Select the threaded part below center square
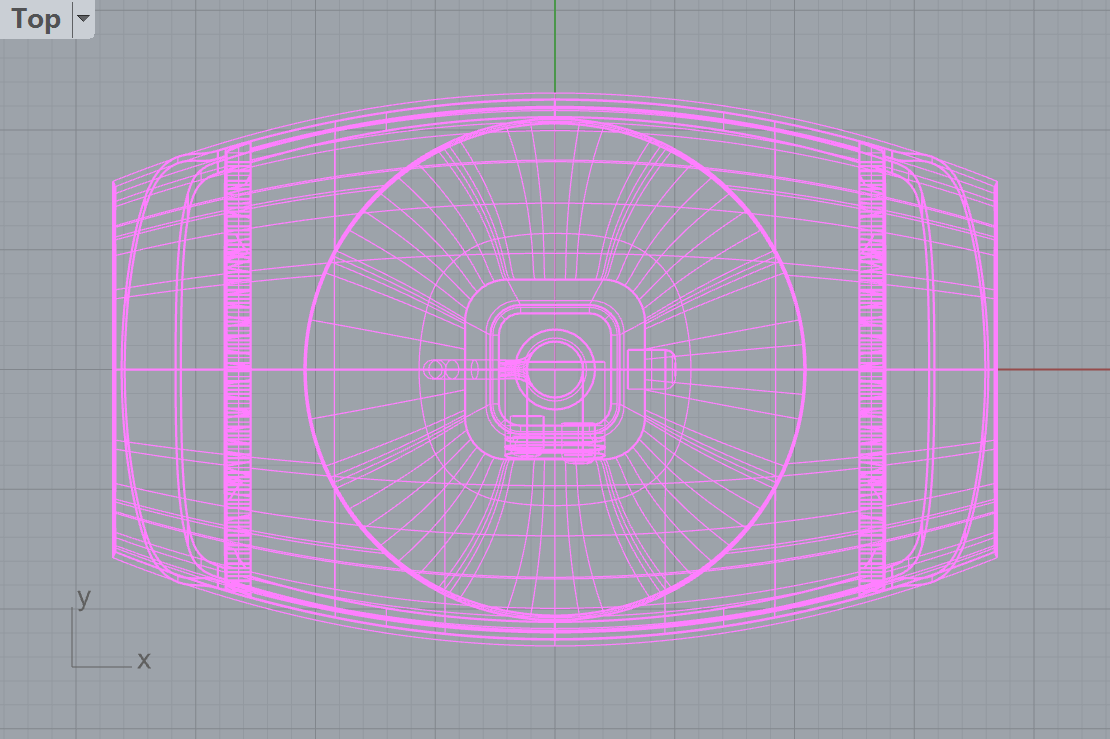The width and height of the screenshot is (1110, 739). [554, 440]
